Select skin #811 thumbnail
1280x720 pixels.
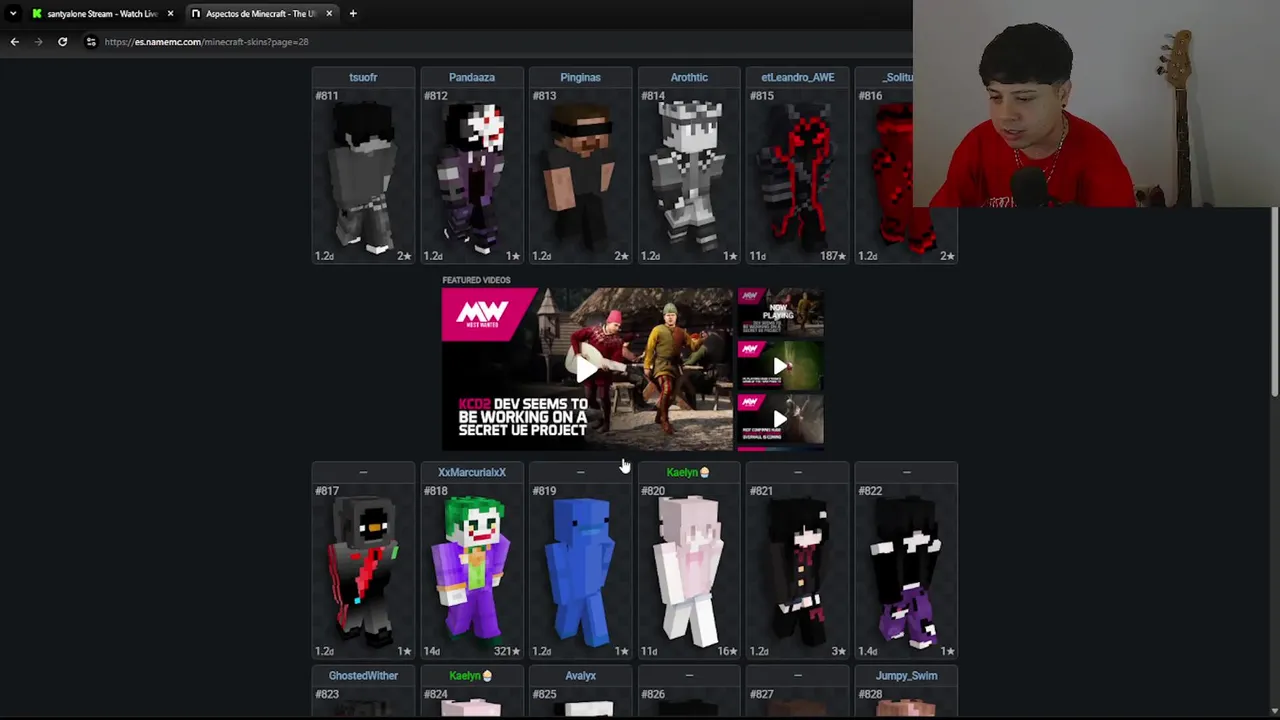[x=363, y=175]
